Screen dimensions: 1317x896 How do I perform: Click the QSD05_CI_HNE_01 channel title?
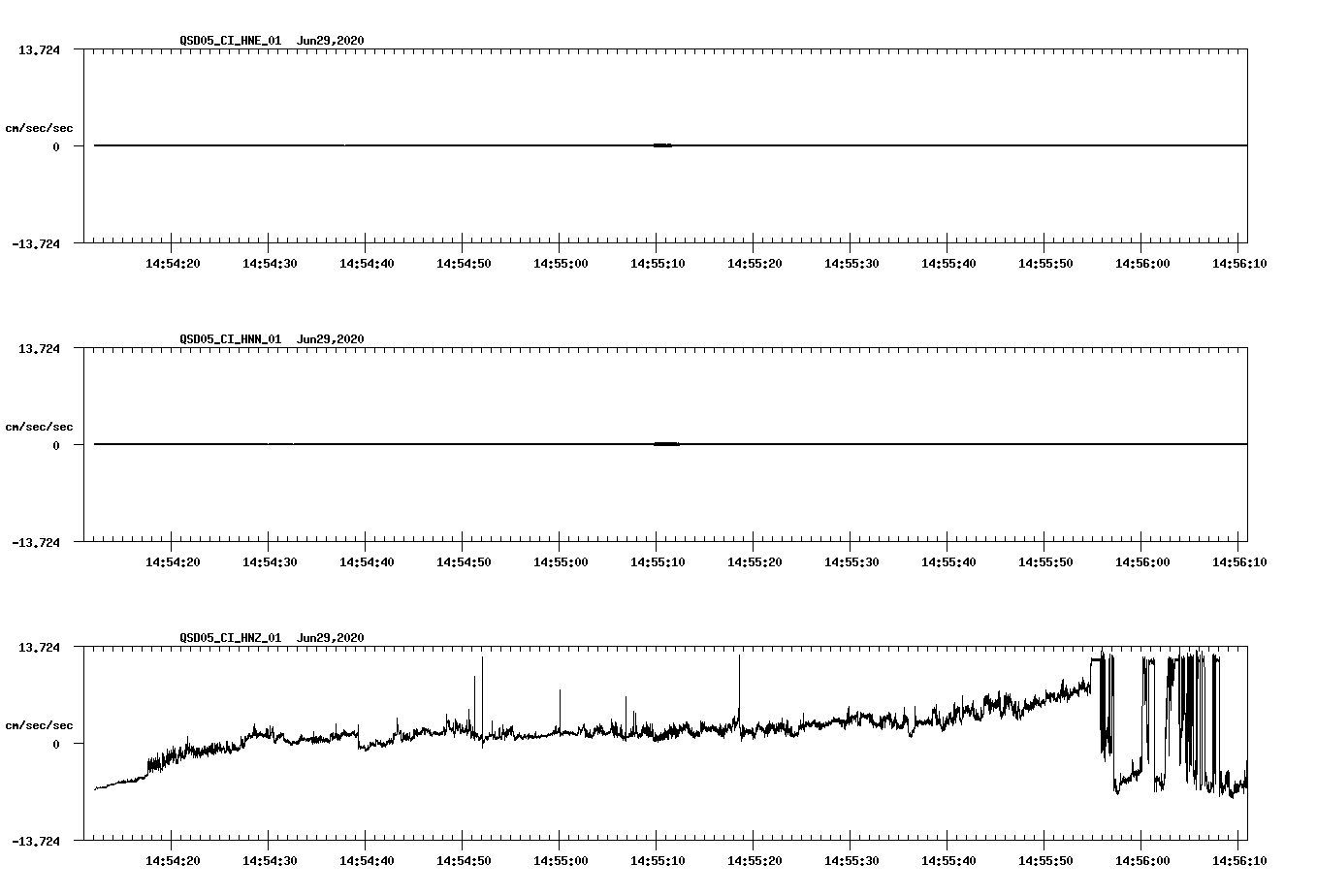pyautogui.click(x=231, y=41)
